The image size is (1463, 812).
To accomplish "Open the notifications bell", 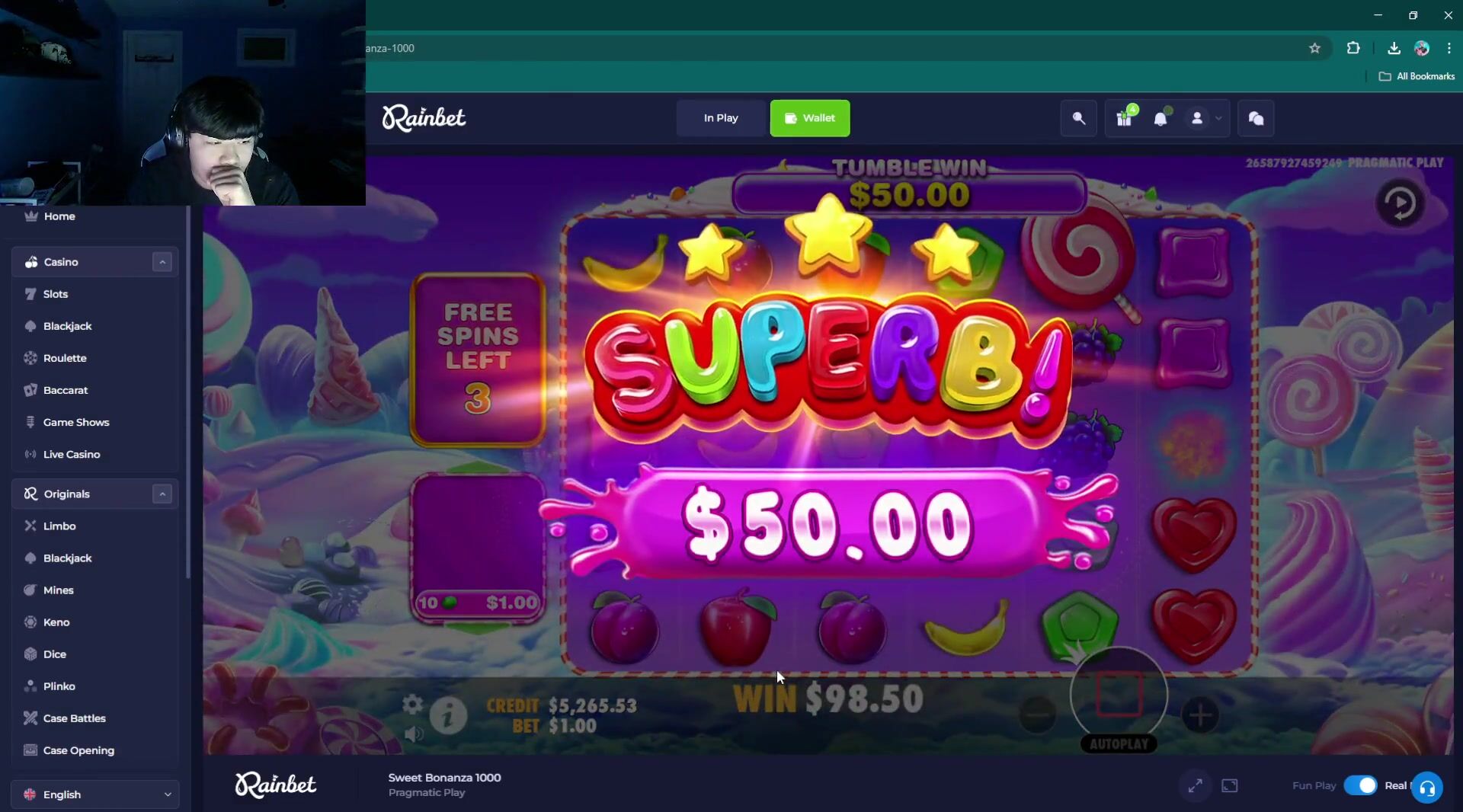I will (1160, 118).
